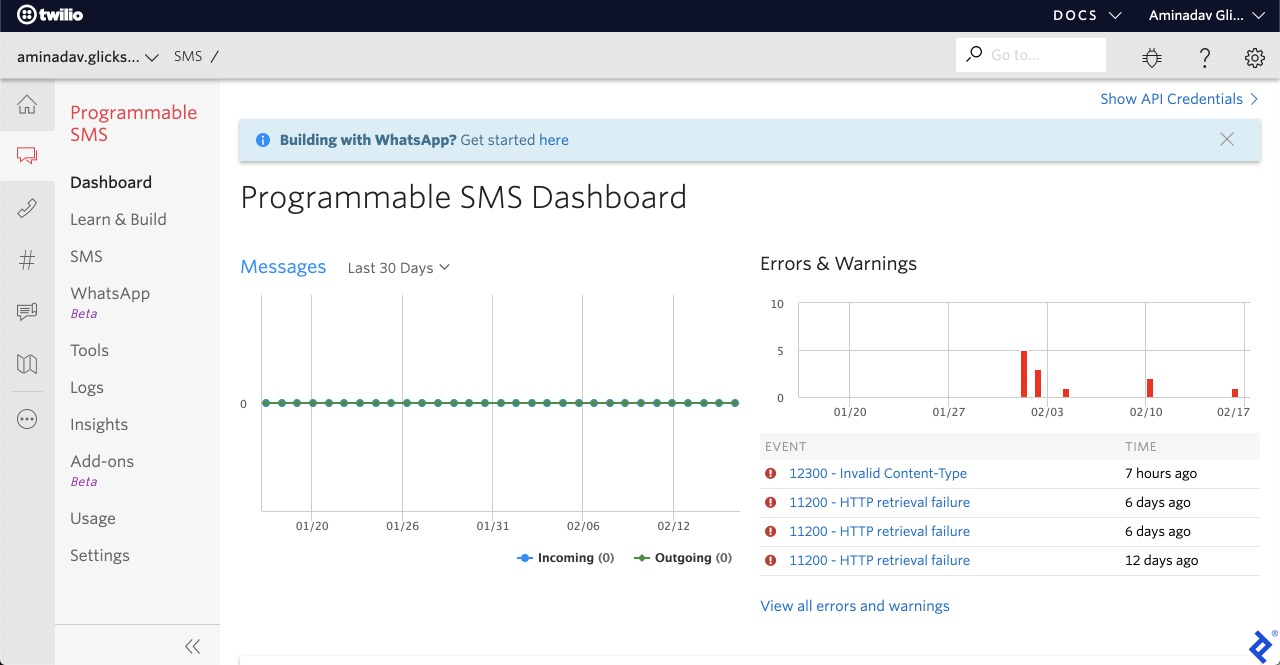Expand the DOCS dropdown
The height and width of the screenshot is (665, 1280).
[1087, 15]
